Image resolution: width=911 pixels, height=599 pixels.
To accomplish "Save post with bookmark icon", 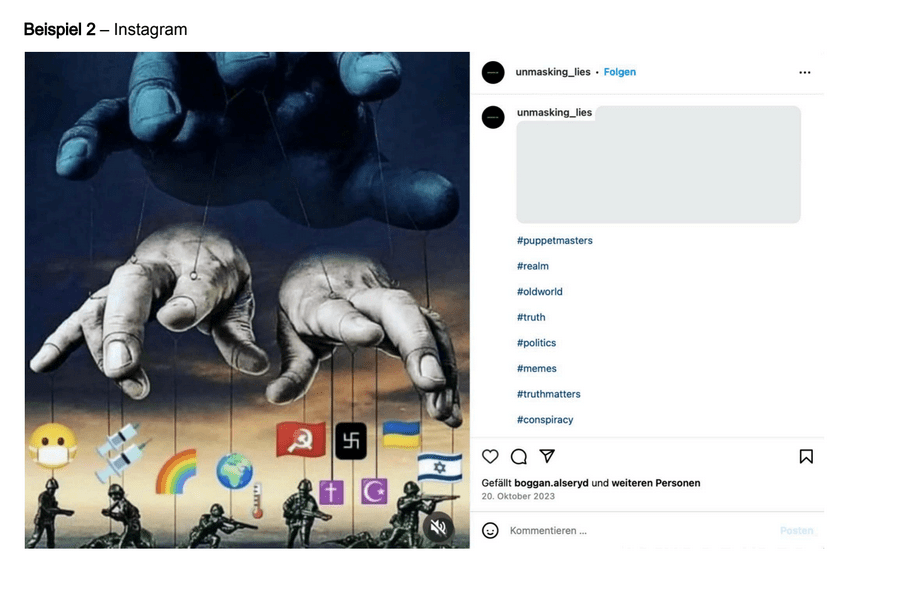I will pyautogui.click(x=806, y=457).
